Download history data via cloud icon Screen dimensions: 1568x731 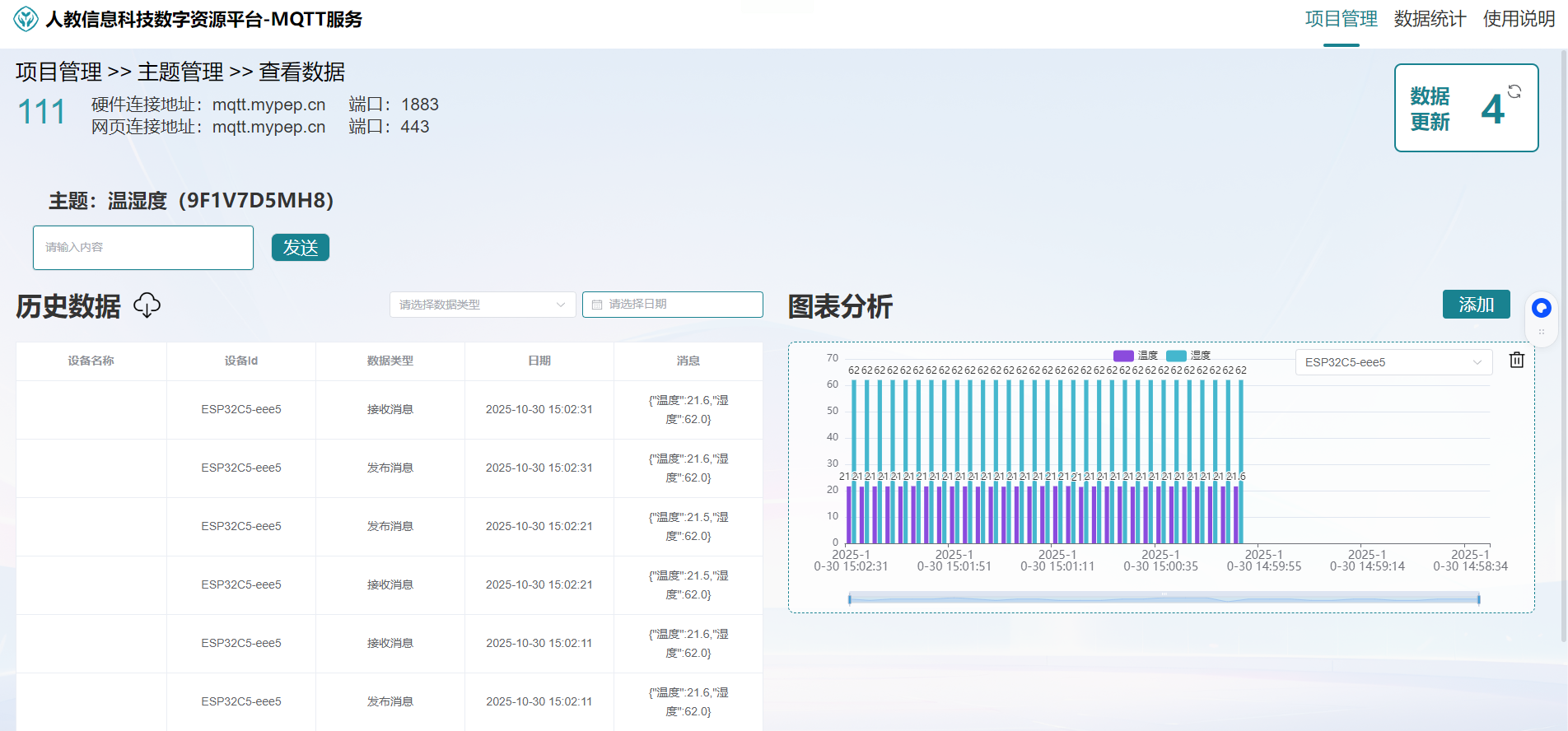click(147, 305)
